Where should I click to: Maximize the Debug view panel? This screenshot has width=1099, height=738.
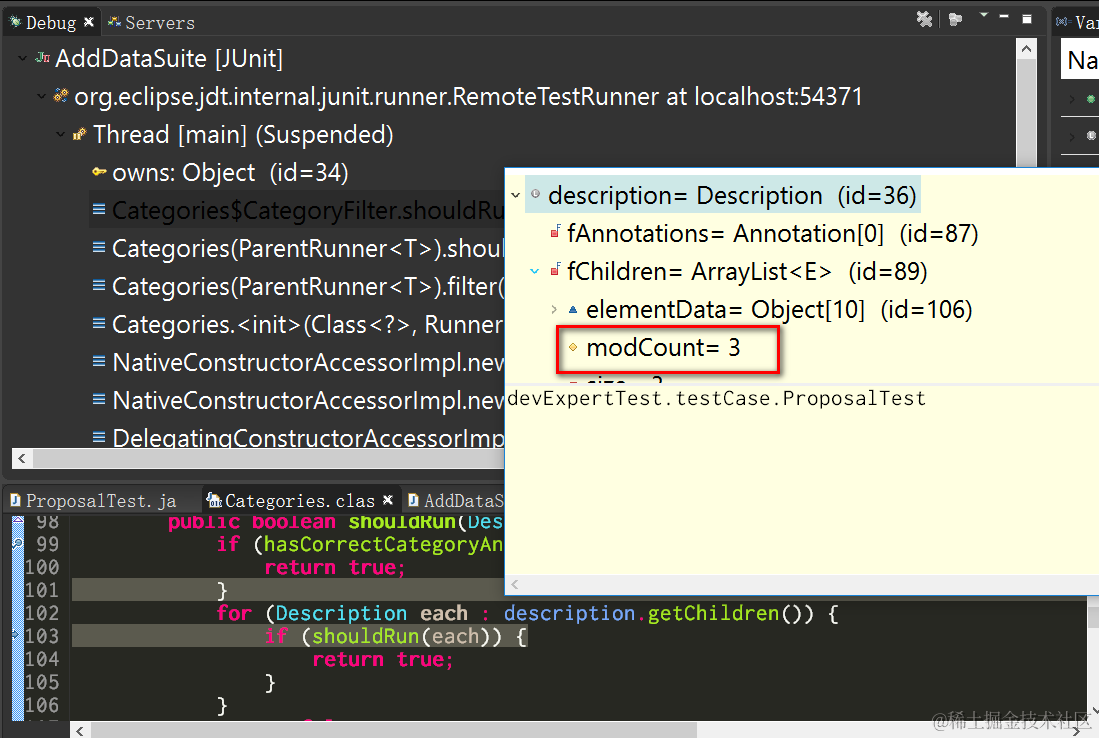tap(1027, 19)
